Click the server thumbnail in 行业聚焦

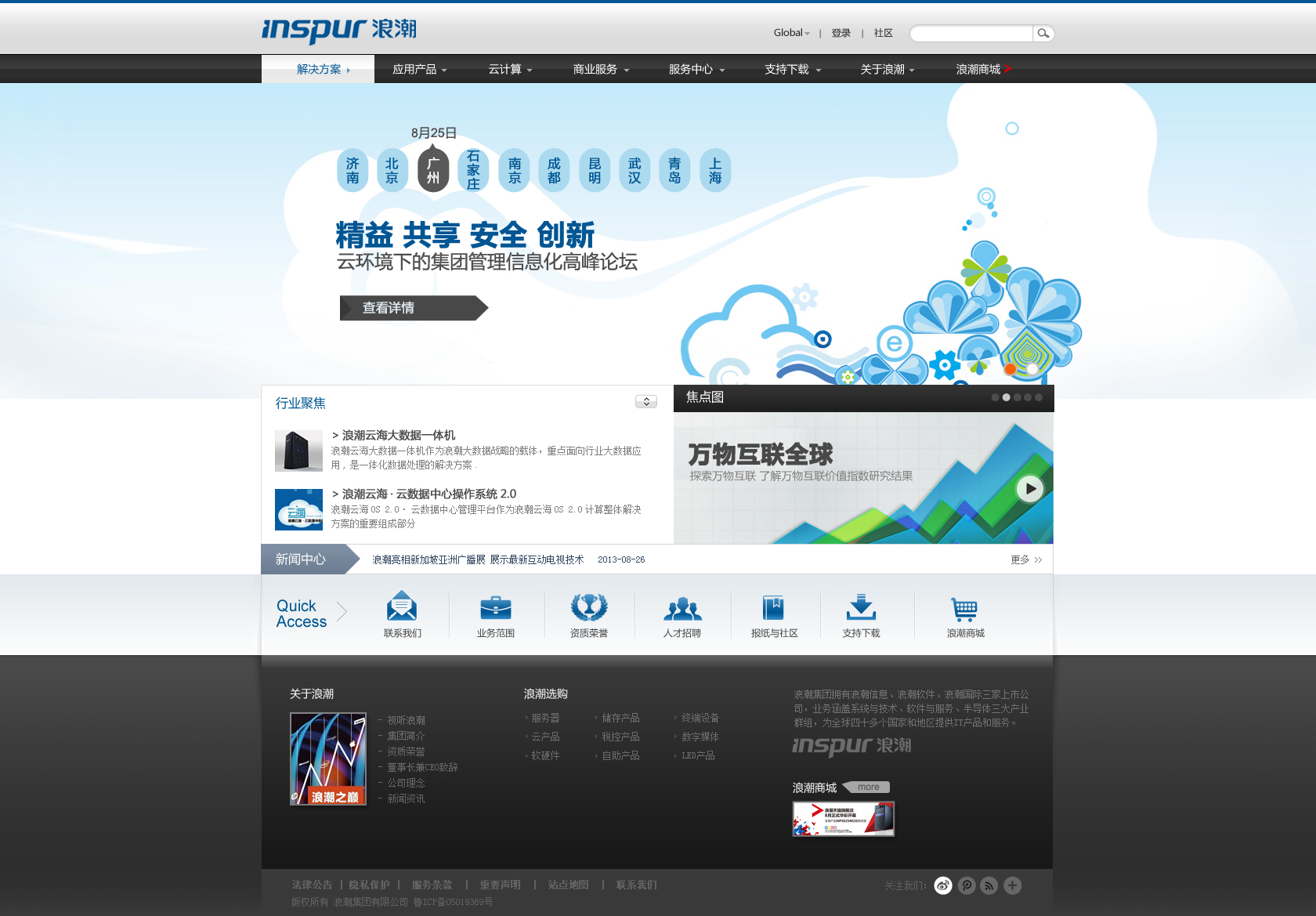[298, 451]
